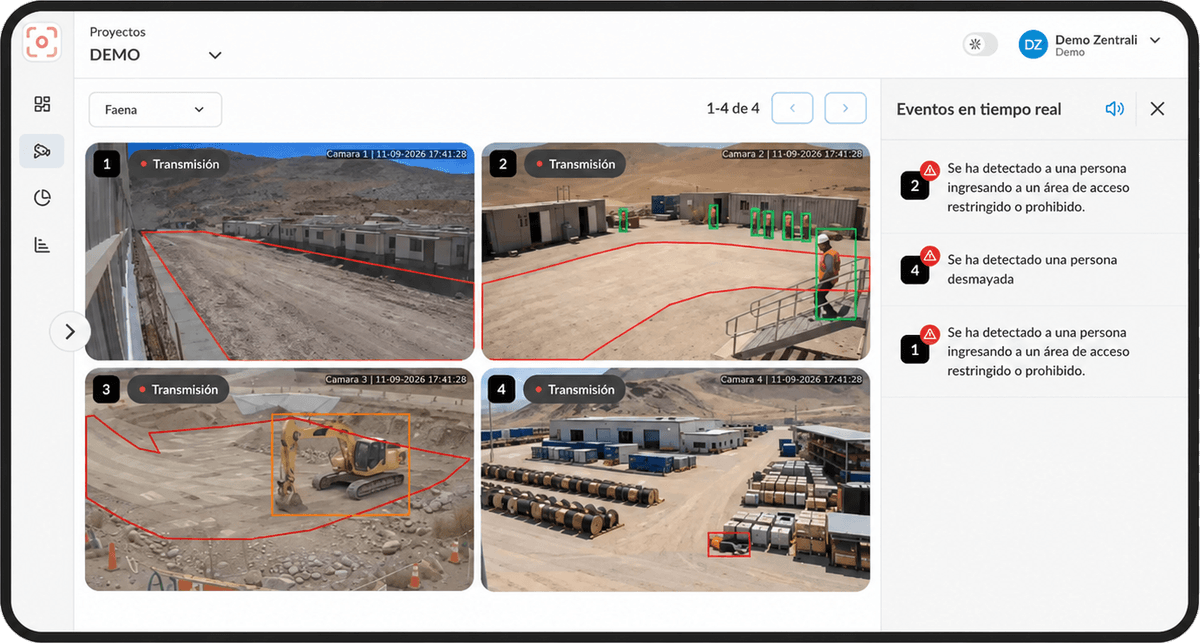
Task: Select the camera surveillance icon in sidebar
Action: pos(42,151)
